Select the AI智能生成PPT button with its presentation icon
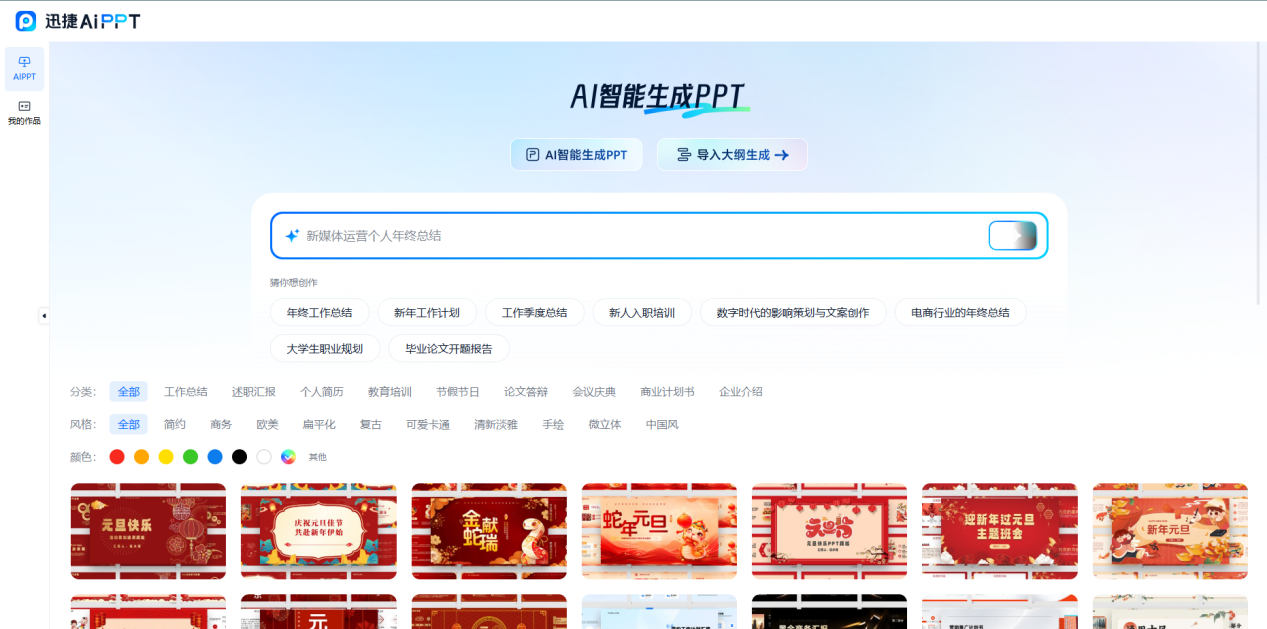 pos(577,154)
